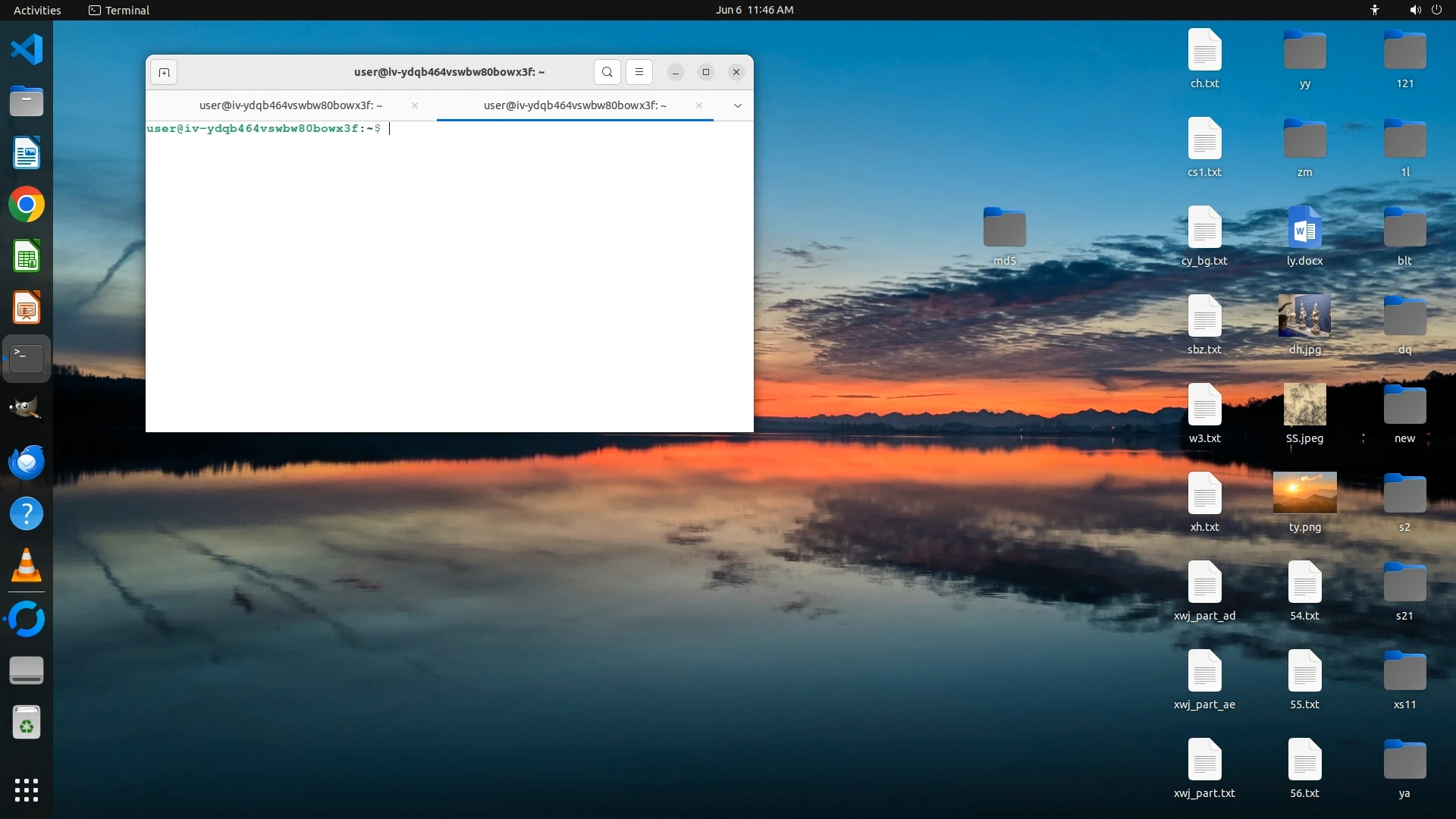This screenshot has height=819, width=1456.
Task: Open the terminal search icon
Action: [x=607, y=72]
